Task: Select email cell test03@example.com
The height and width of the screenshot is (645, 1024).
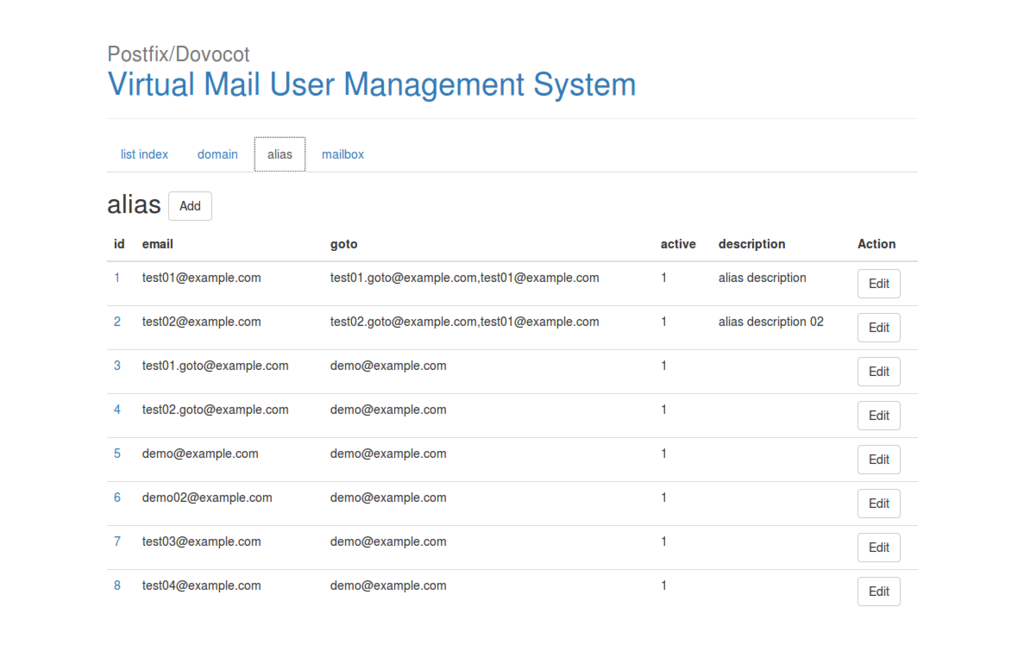Action: [x=201, y=542]
